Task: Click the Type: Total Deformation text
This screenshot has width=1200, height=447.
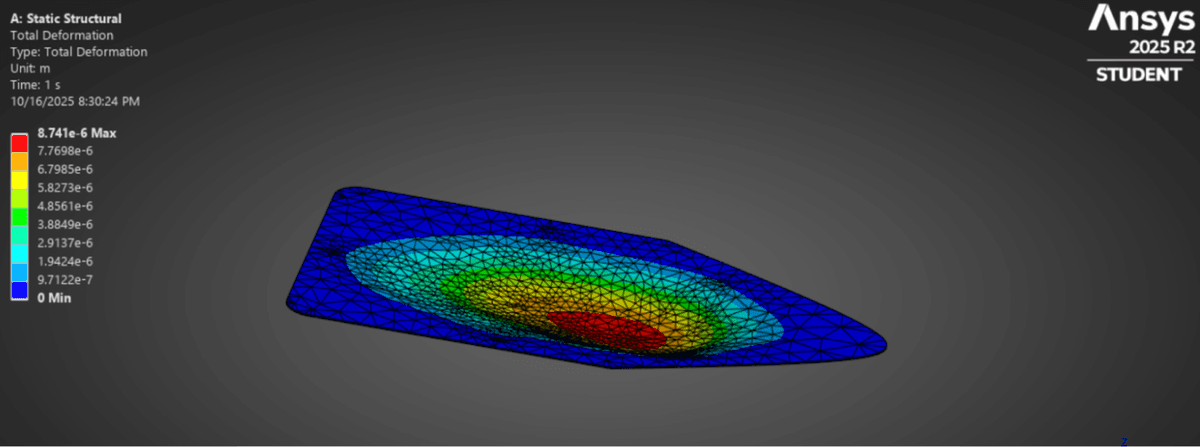Action: [x=79, y=52]
